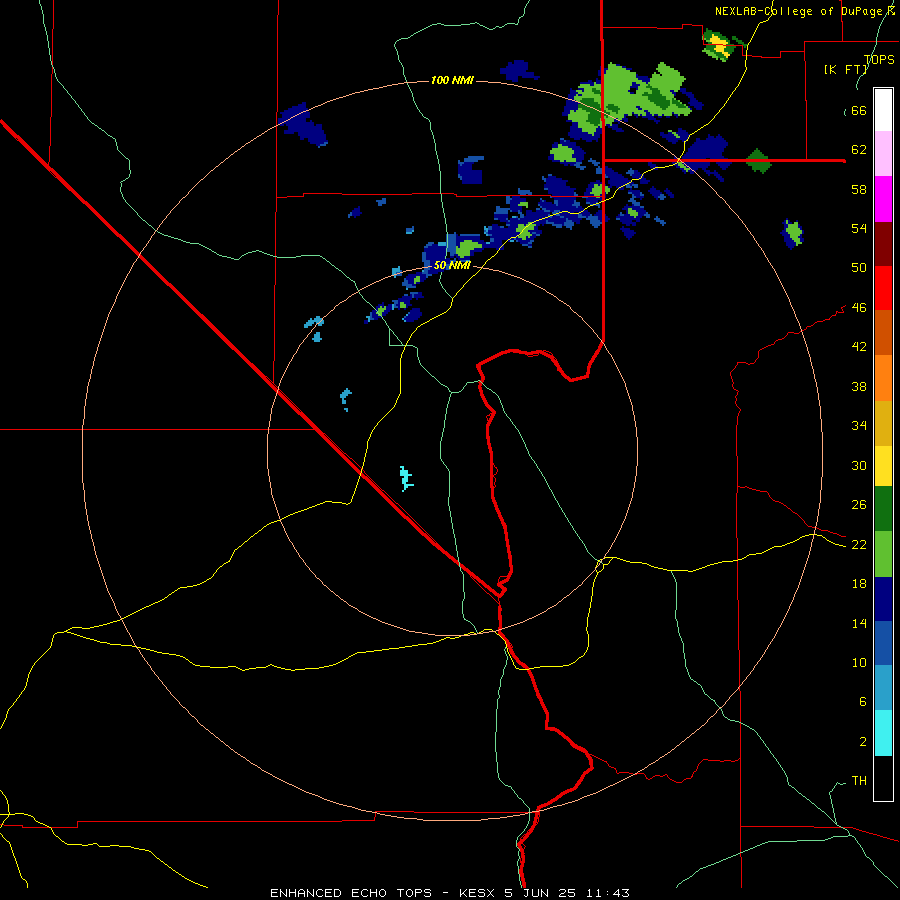
Task: Click the small cyan echo inside 50 NMI ring
Action: 406,479
